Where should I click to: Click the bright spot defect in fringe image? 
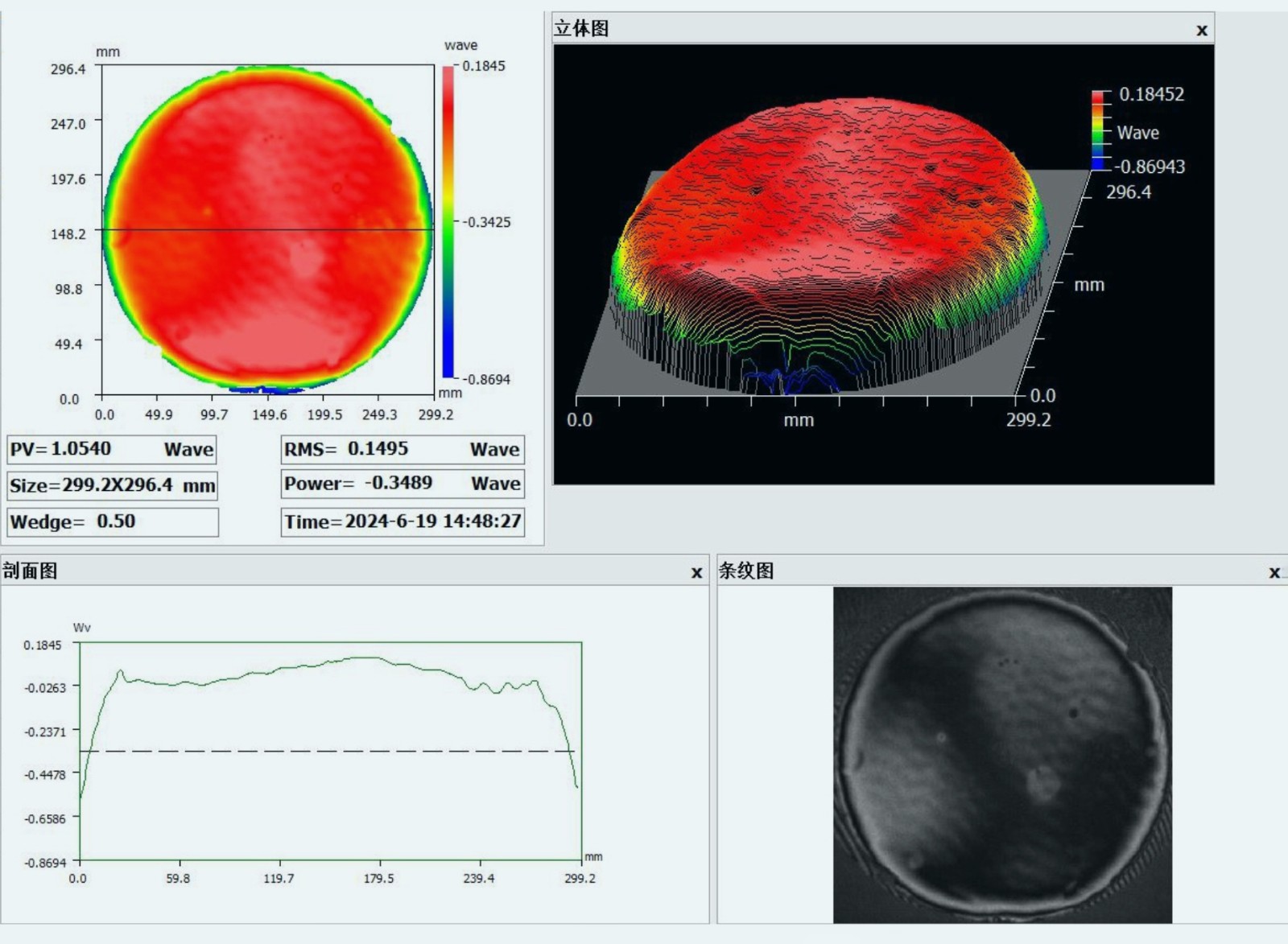[x=1042, y=782]
